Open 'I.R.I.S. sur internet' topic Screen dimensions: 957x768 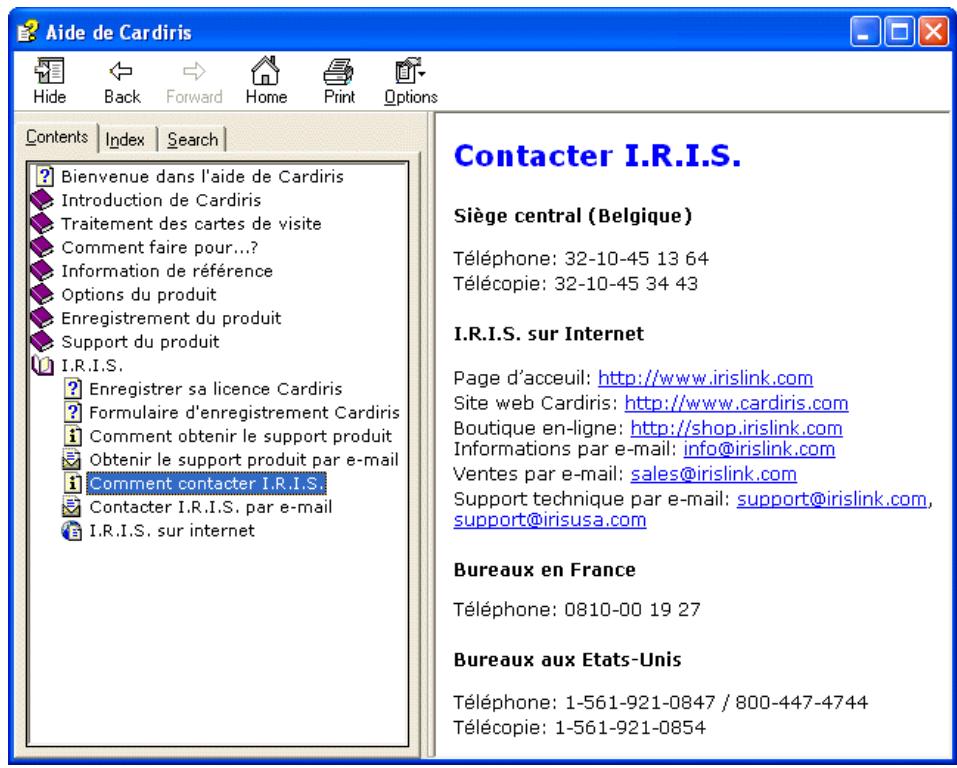(172, 531)
